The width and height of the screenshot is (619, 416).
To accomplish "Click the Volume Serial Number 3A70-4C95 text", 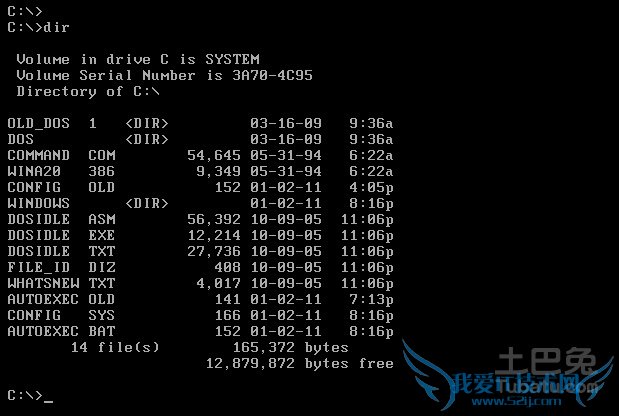I will 165,75.
